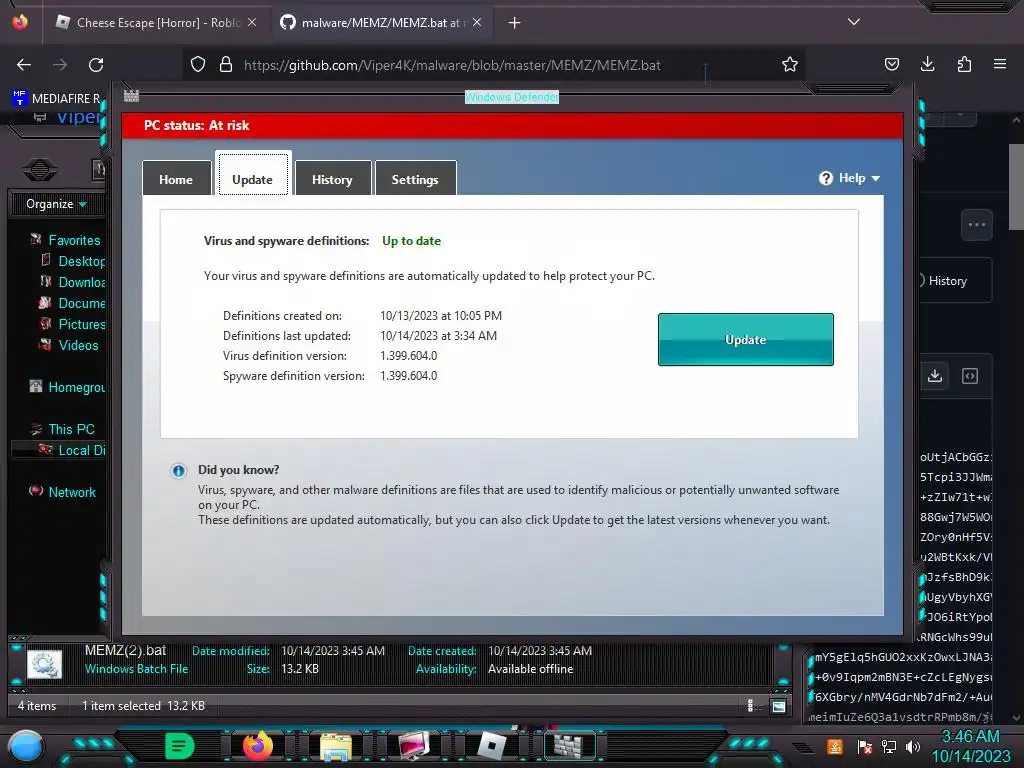1024x768 pixels.
Task: Close the MEMZ.bat GitHub tab
Action: click(x=477, y=22)
